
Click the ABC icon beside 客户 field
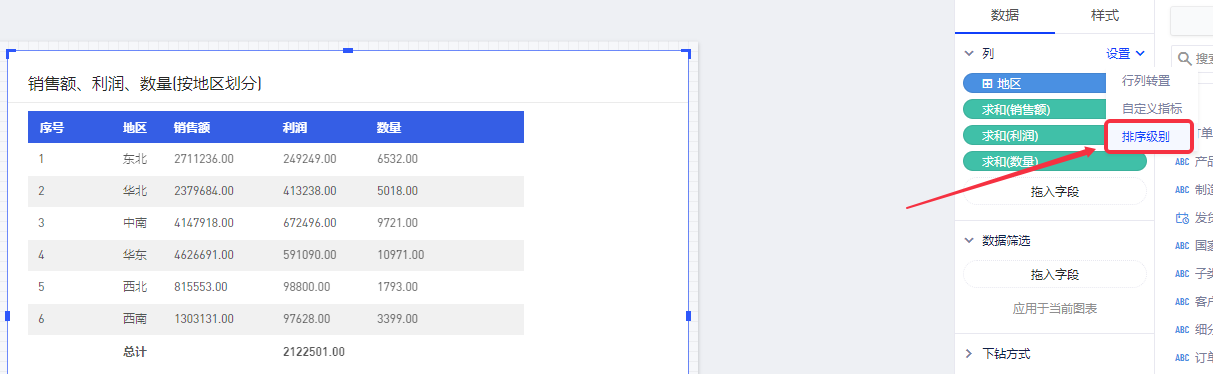(1182, 301)
